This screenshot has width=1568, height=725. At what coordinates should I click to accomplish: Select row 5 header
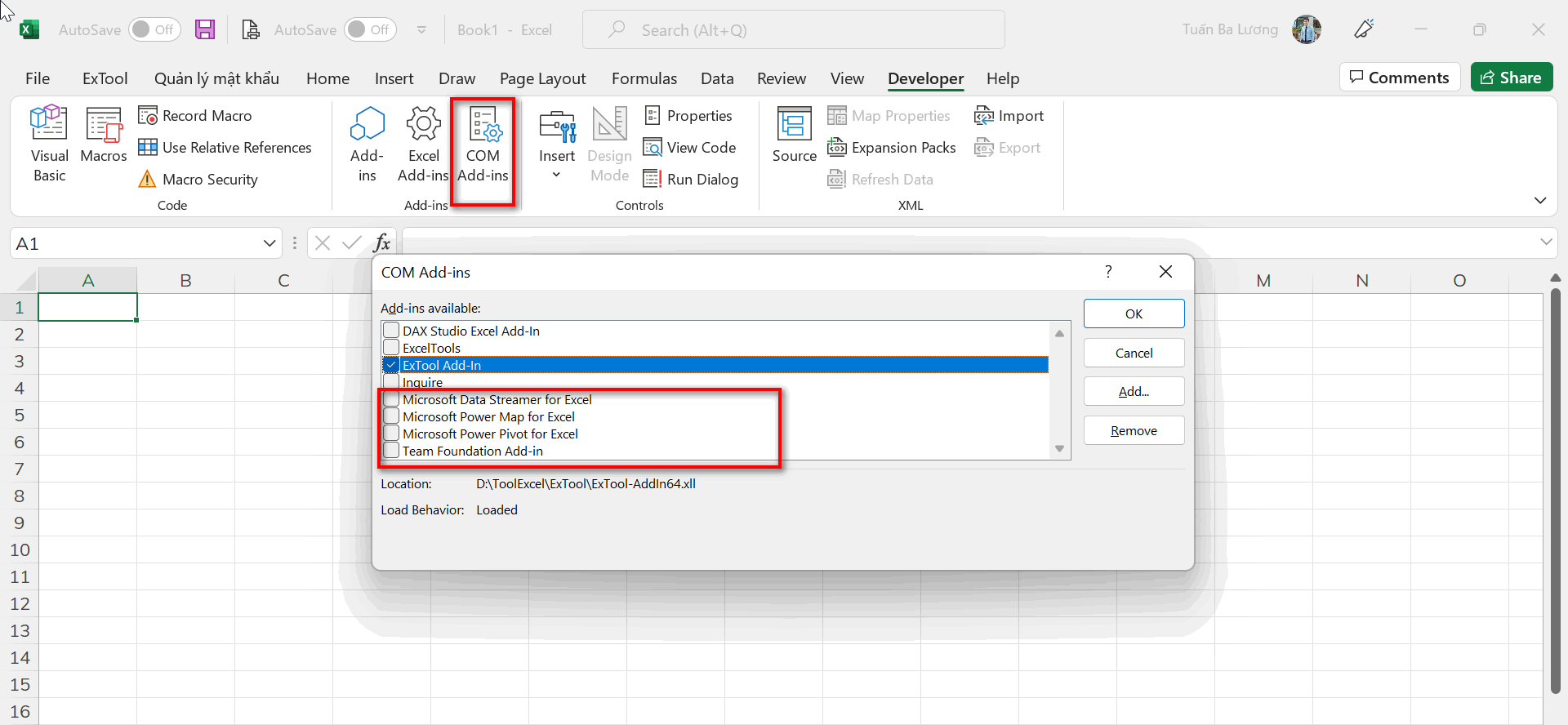20,415
